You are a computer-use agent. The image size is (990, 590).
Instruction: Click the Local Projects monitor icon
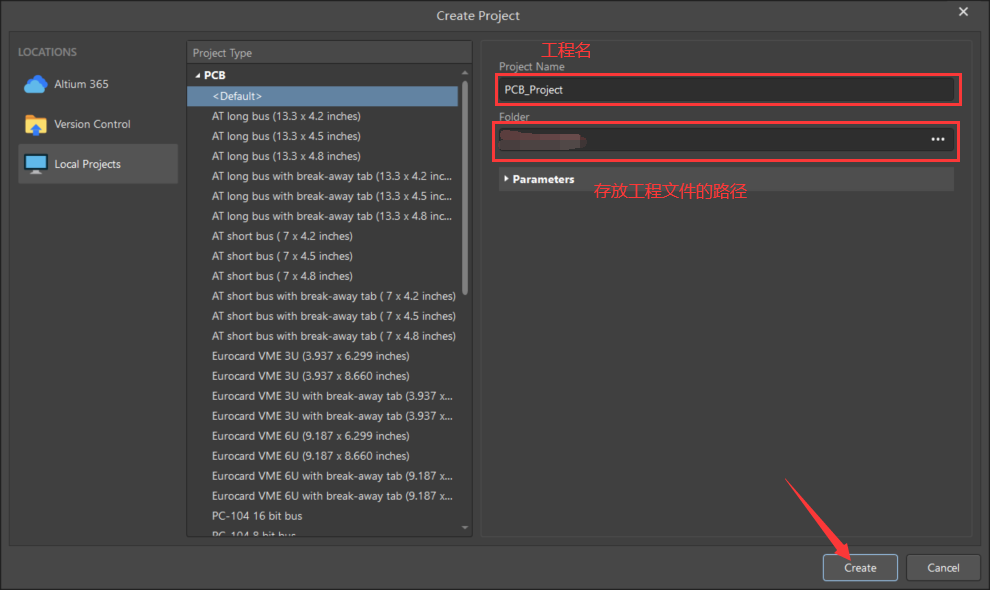[x=35, y=164]
